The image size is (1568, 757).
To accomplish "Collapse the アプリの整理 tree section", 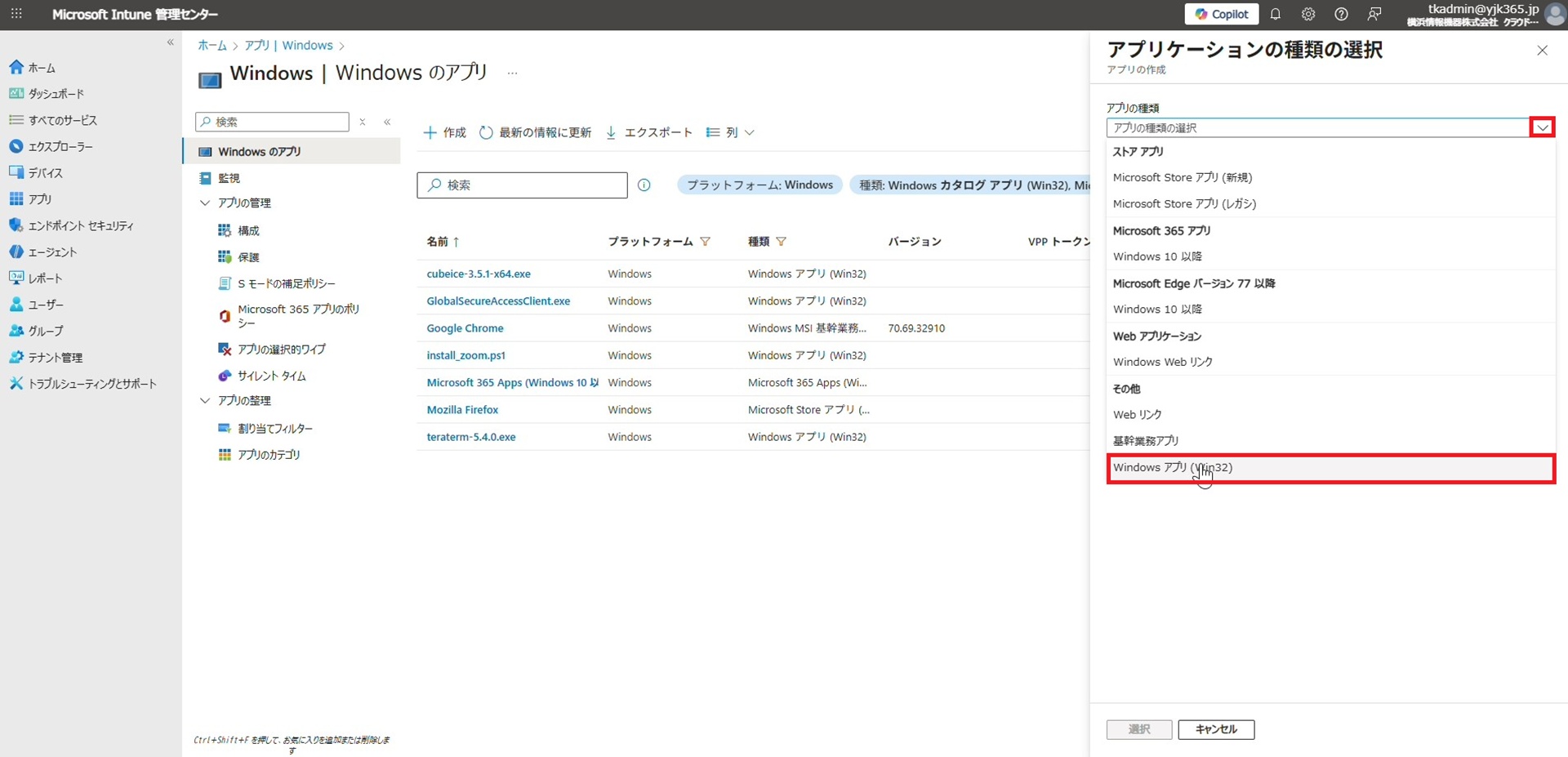I will coord(205,401).
